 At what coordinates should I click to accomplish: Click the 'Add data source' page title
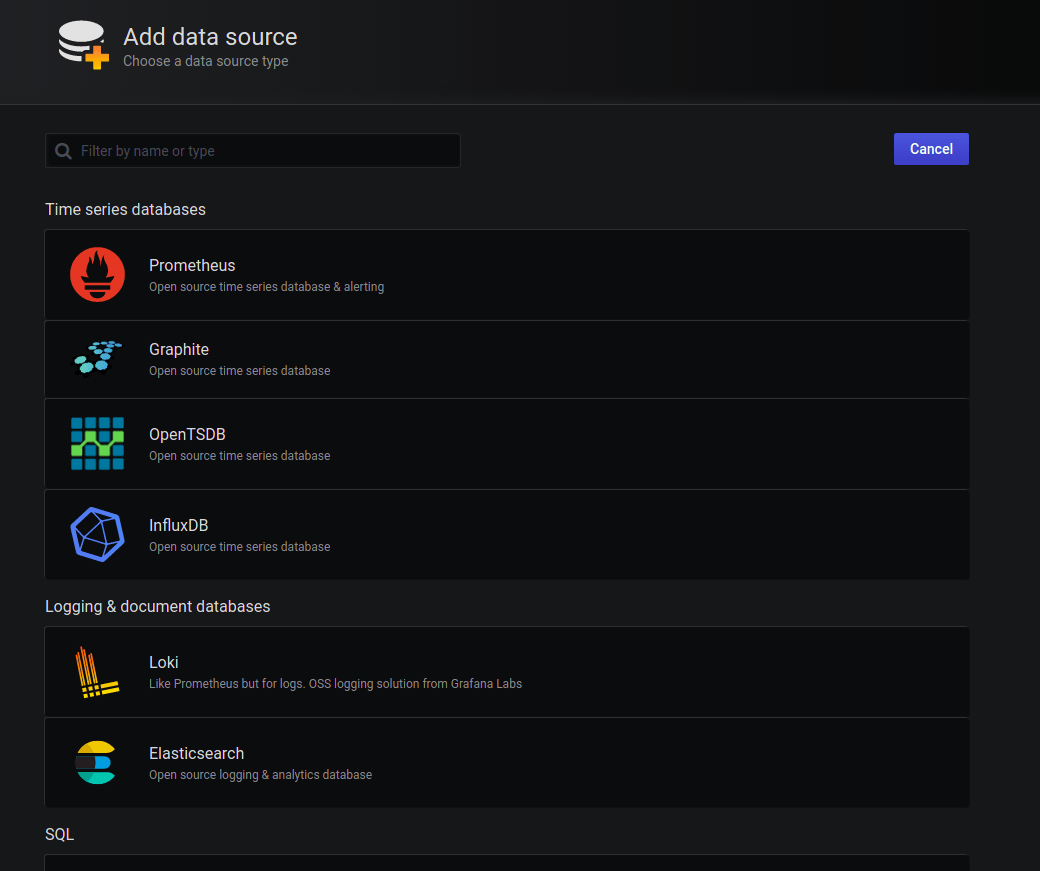pos(210,37)
